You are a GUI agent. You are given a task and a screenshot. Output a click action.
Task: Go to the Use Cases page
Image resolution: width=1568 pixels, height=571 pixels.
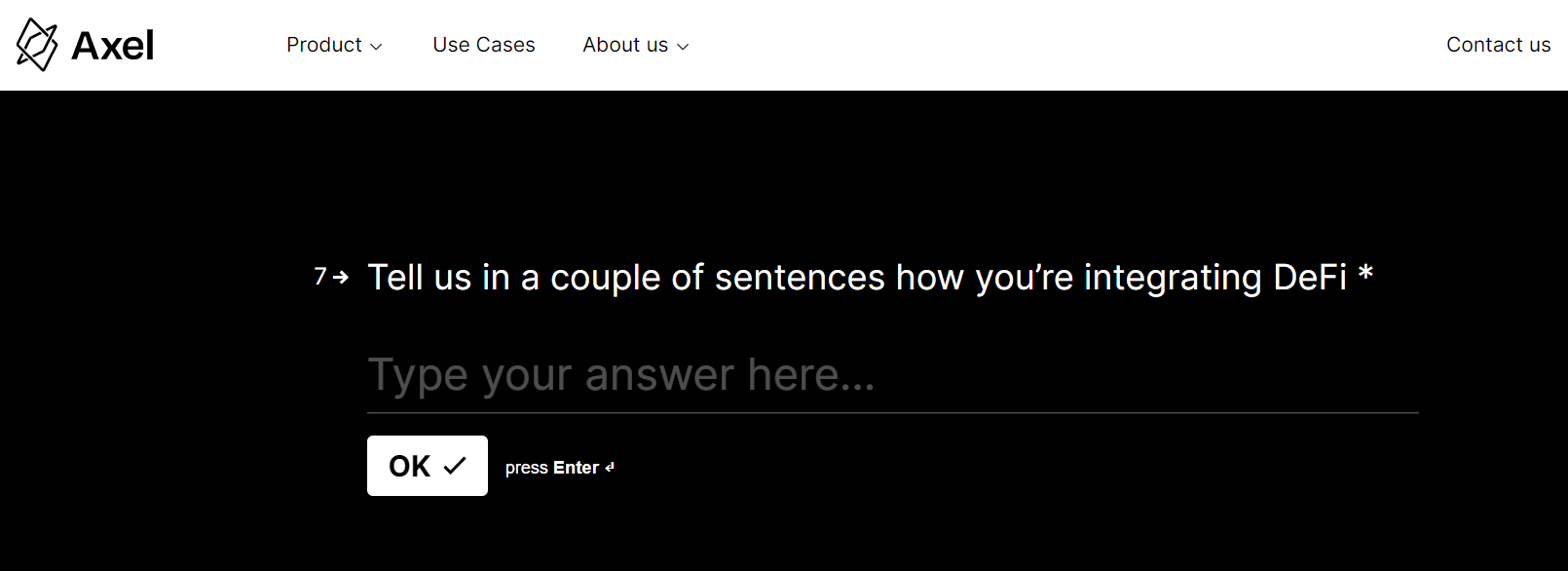(484, 45)
